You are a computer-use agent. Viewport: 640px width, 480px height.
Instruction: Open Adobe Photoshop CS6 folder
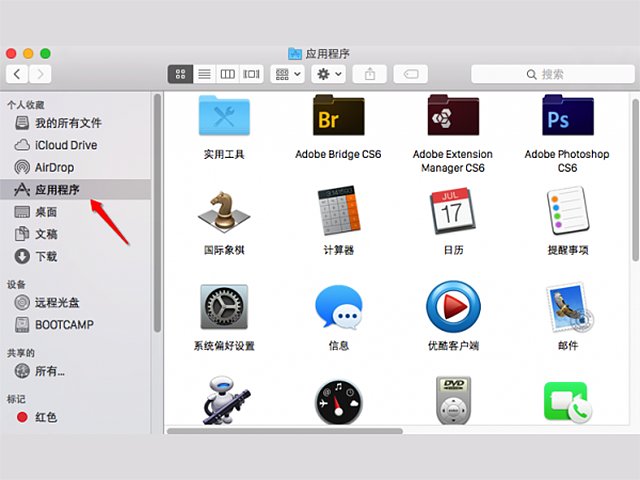tap(568, 116)
